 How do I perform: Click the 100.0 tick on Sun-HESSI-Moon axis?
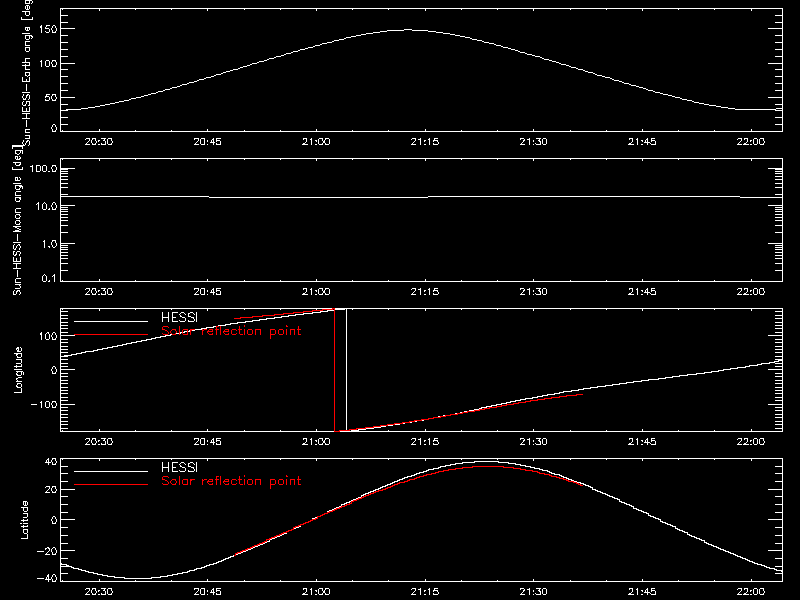43,169
